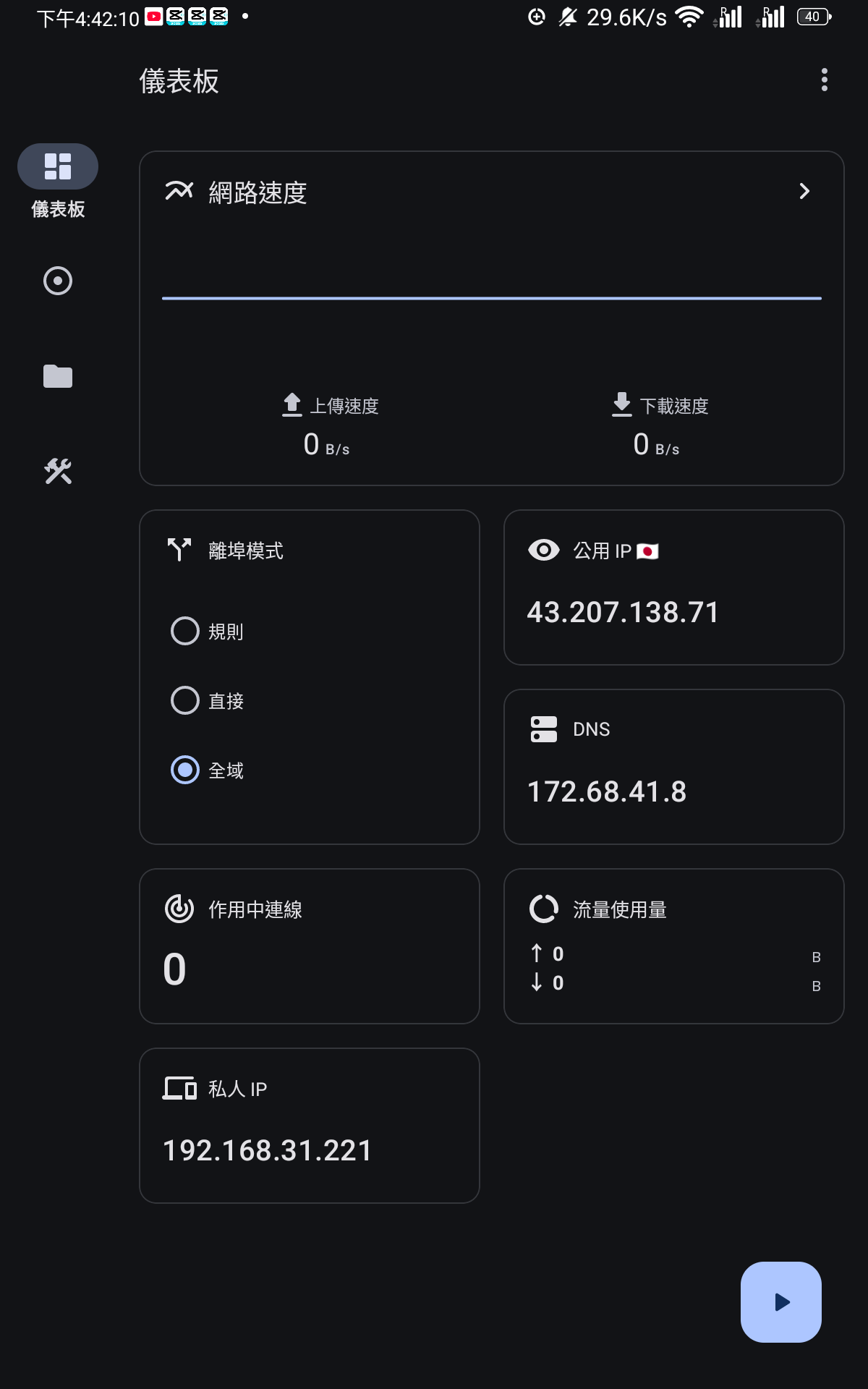This screenshot has height=1389, width=868.
Task: Expand network speed details chevron
Action: coord(804,191)
